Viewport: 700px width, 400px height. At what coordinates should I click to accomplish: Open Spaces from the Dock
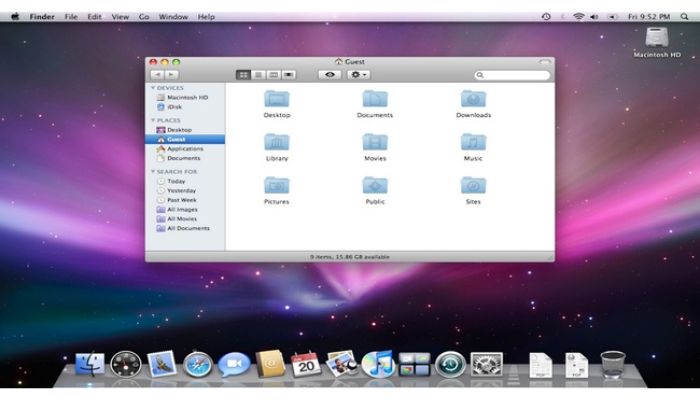(x=414, y=364)
